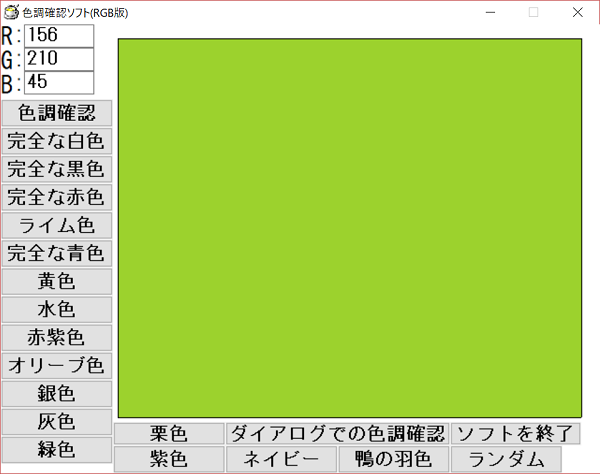
Task: Select the 紫色 button
Action: tap(169, 459)
